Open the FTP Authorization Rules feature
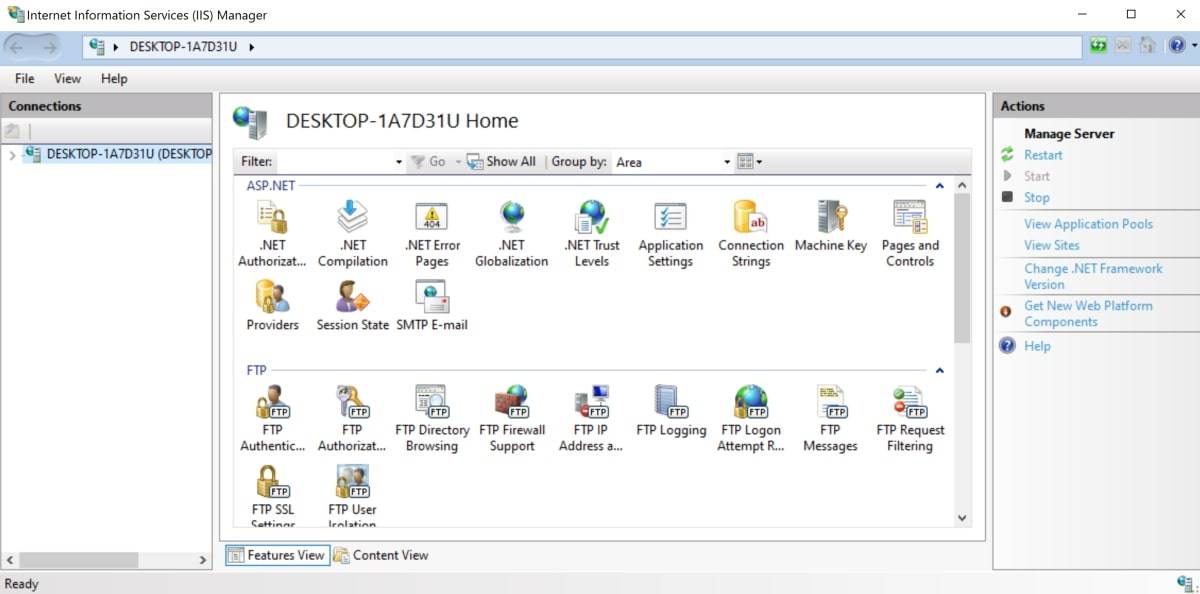Viewport: 1200px width, 594px height. point(352,419)
